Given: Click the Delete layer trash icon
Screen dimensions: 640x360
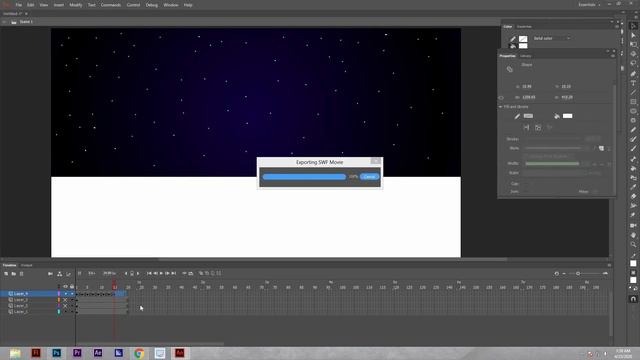Looking at the screenshot, I should click(x=21, y=273).
